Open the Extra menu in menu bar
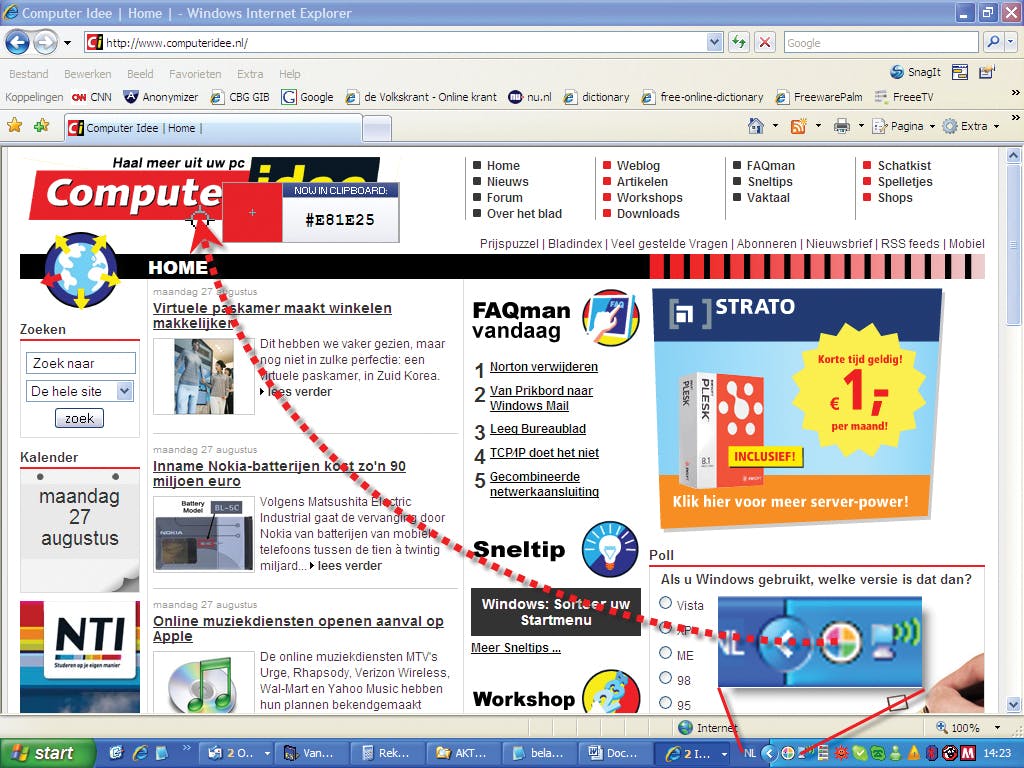1024x768 pixels. click(x=249, y=74)
